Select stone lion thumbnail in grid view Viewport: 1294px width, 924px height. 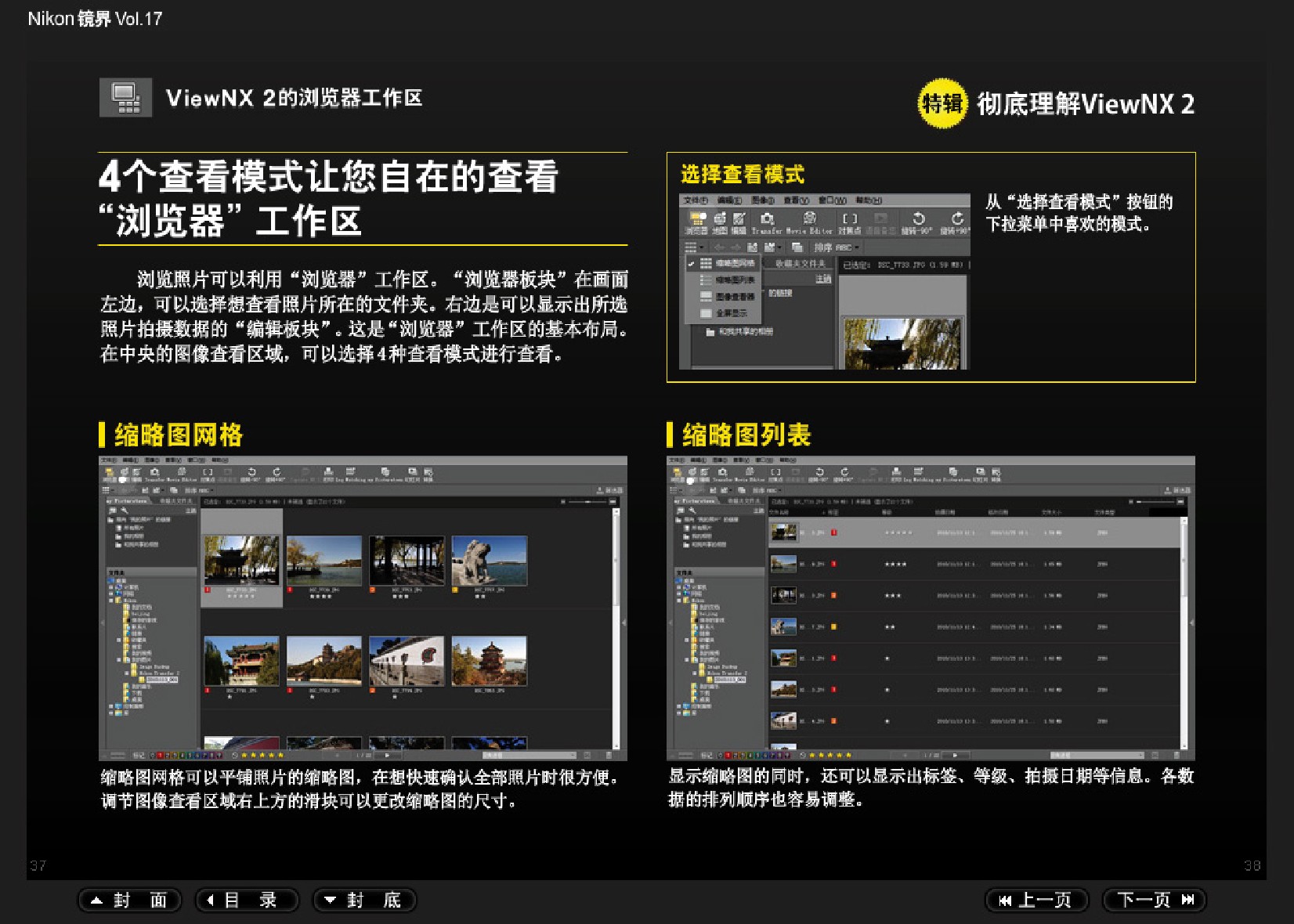pyautogui.click(x=490, y=561)
